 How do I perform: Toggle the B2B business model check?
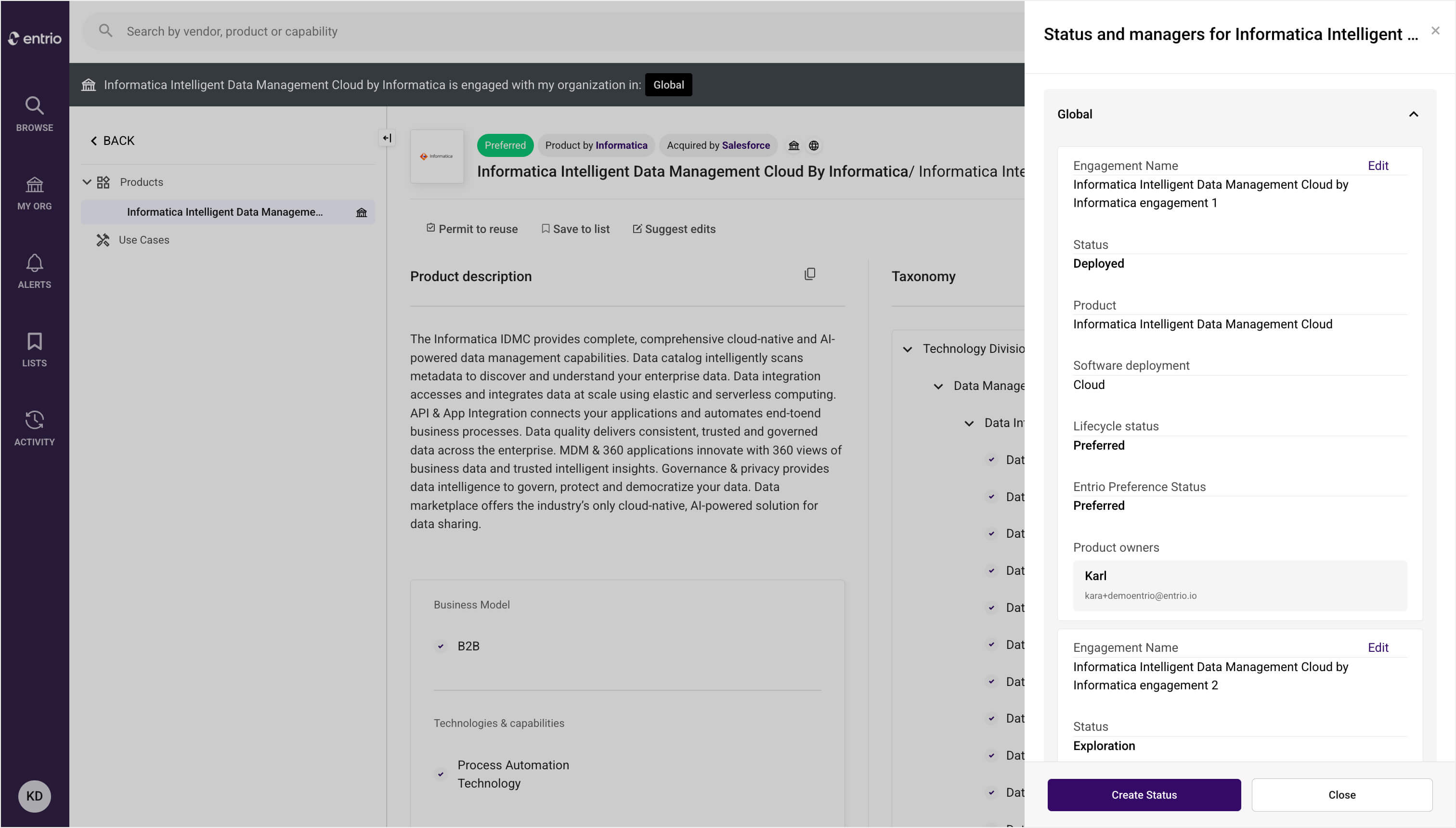(x=441, y=647)
